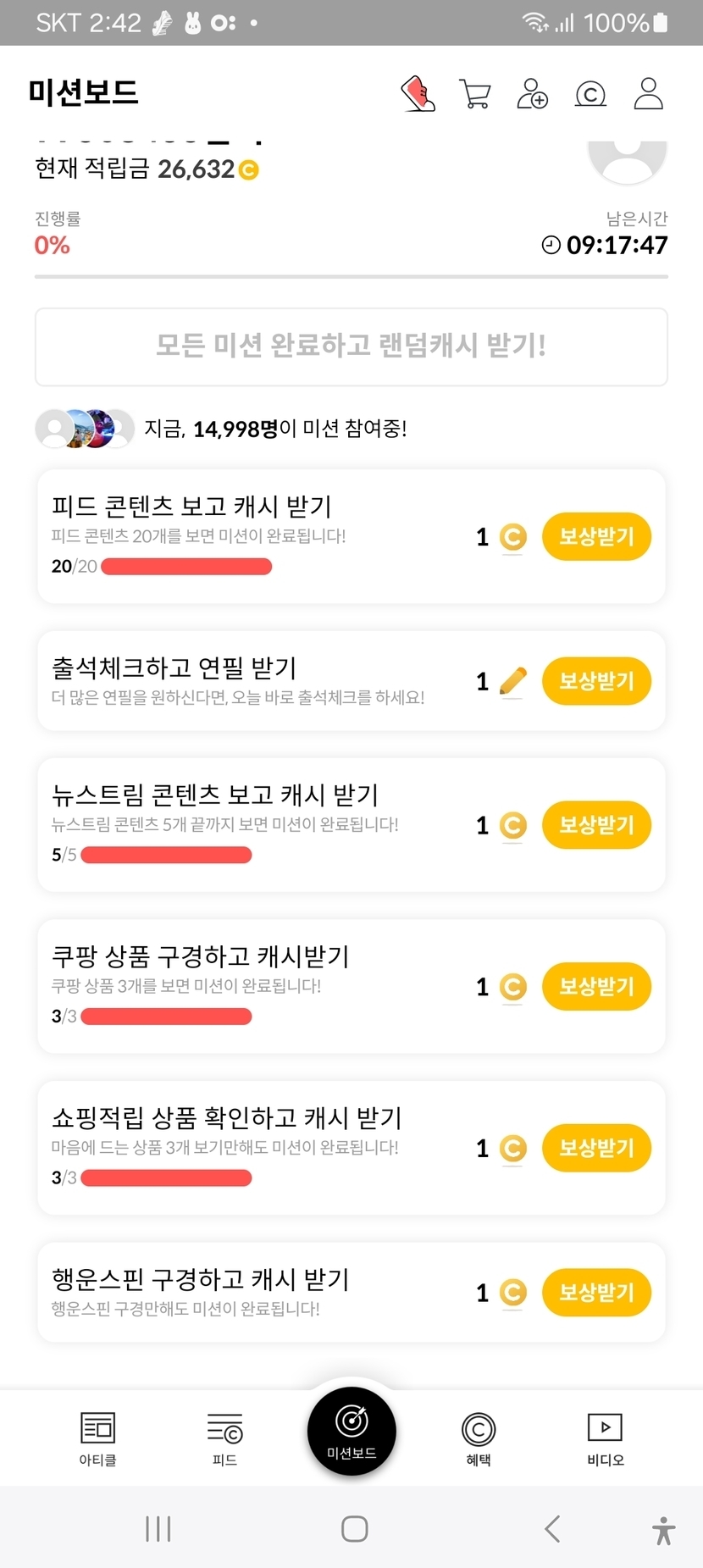703x1568 pixels.
Task: Tap 모든 미션 완료하고 랜덤캐시 받기 banner
Action: coord(351,346)
